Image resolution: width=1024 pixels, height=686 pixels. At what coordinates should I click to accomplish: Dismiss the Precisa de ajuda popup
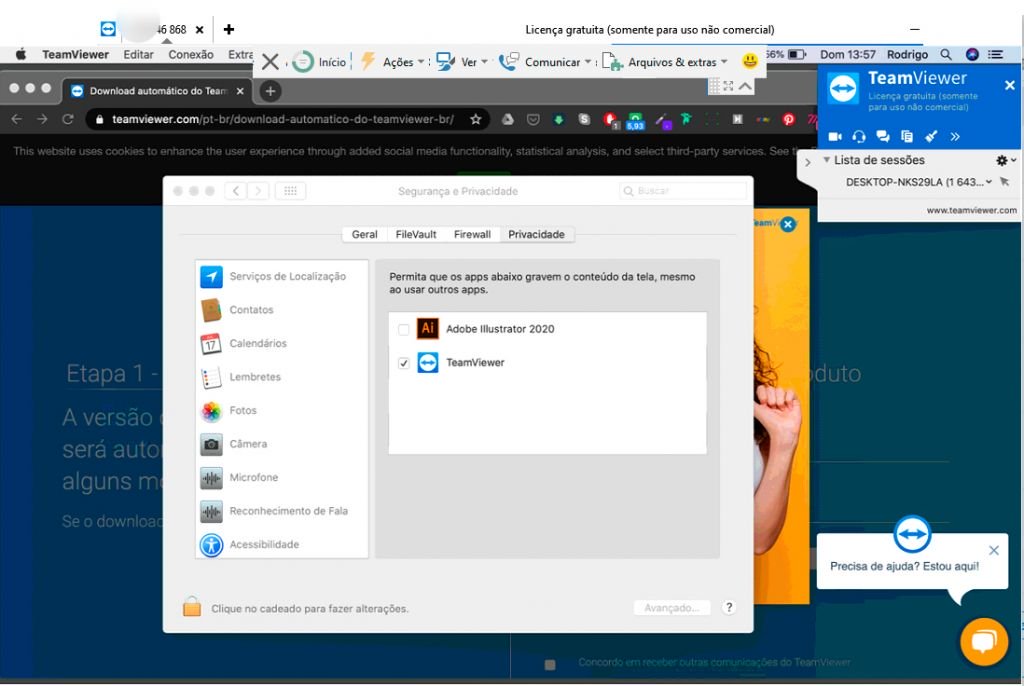click(x=993, y=550)
